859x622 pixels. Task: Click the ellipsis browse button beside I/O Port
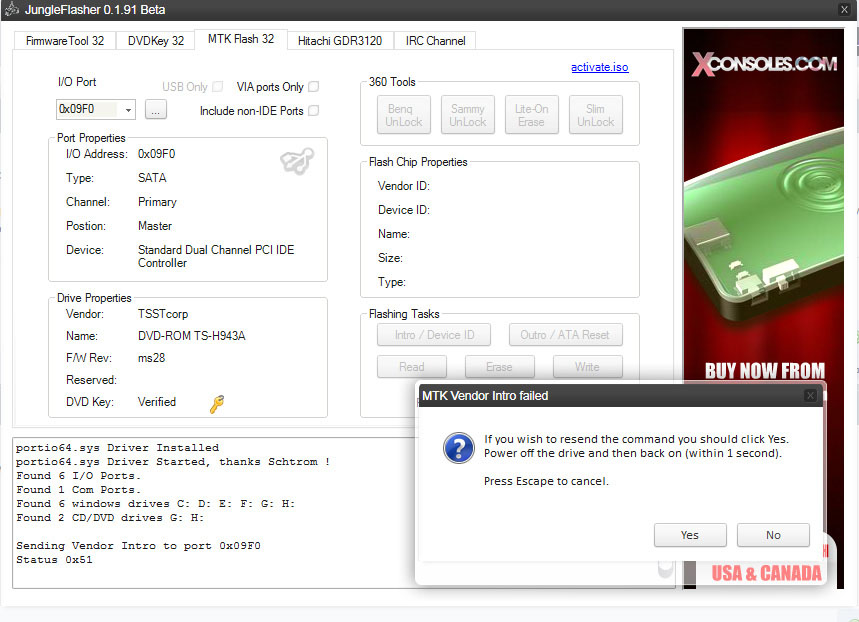(x=156, y=110)
